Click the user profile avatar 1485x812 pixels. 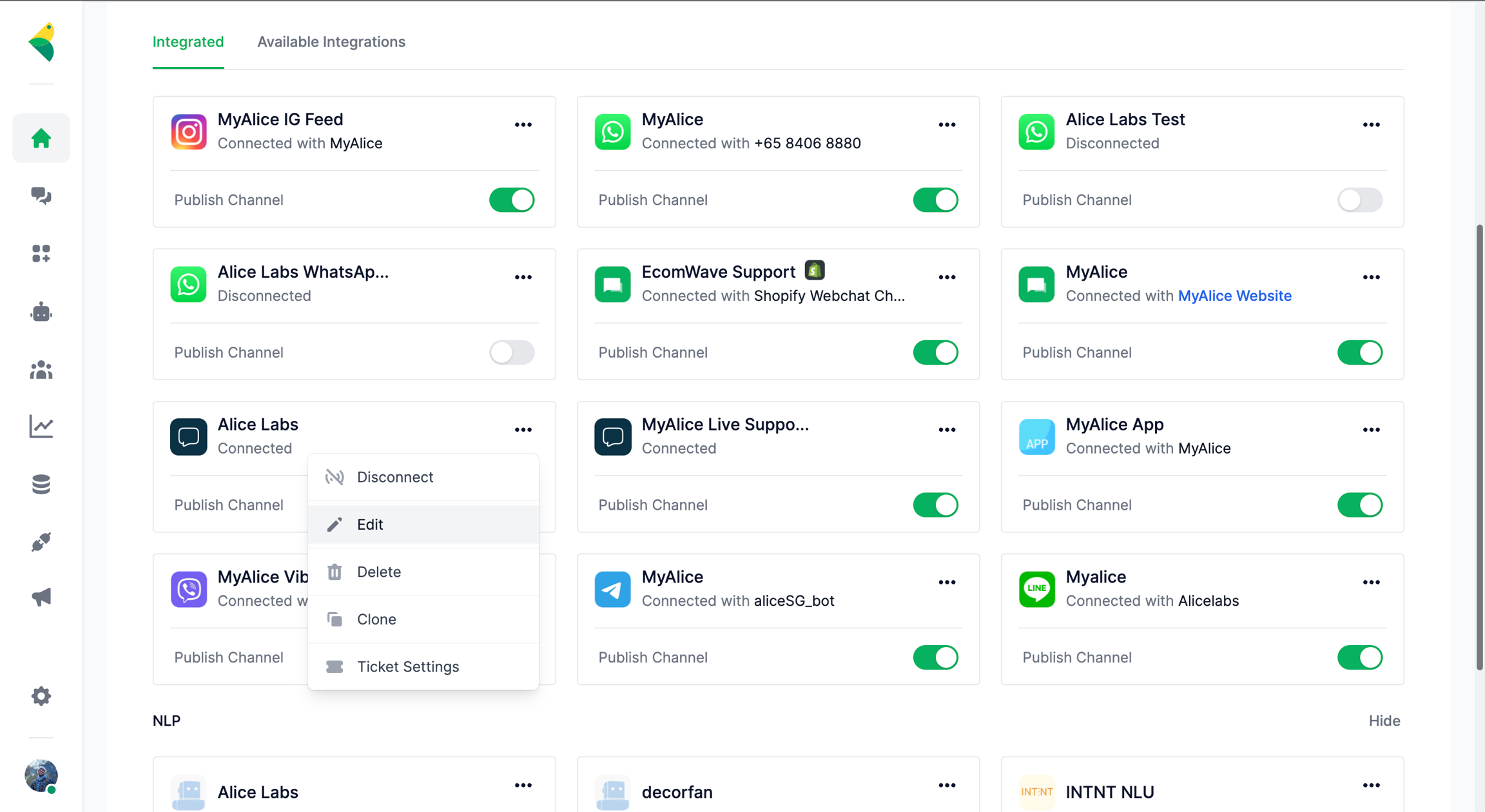pyautogui.click(x=41, y=775)
